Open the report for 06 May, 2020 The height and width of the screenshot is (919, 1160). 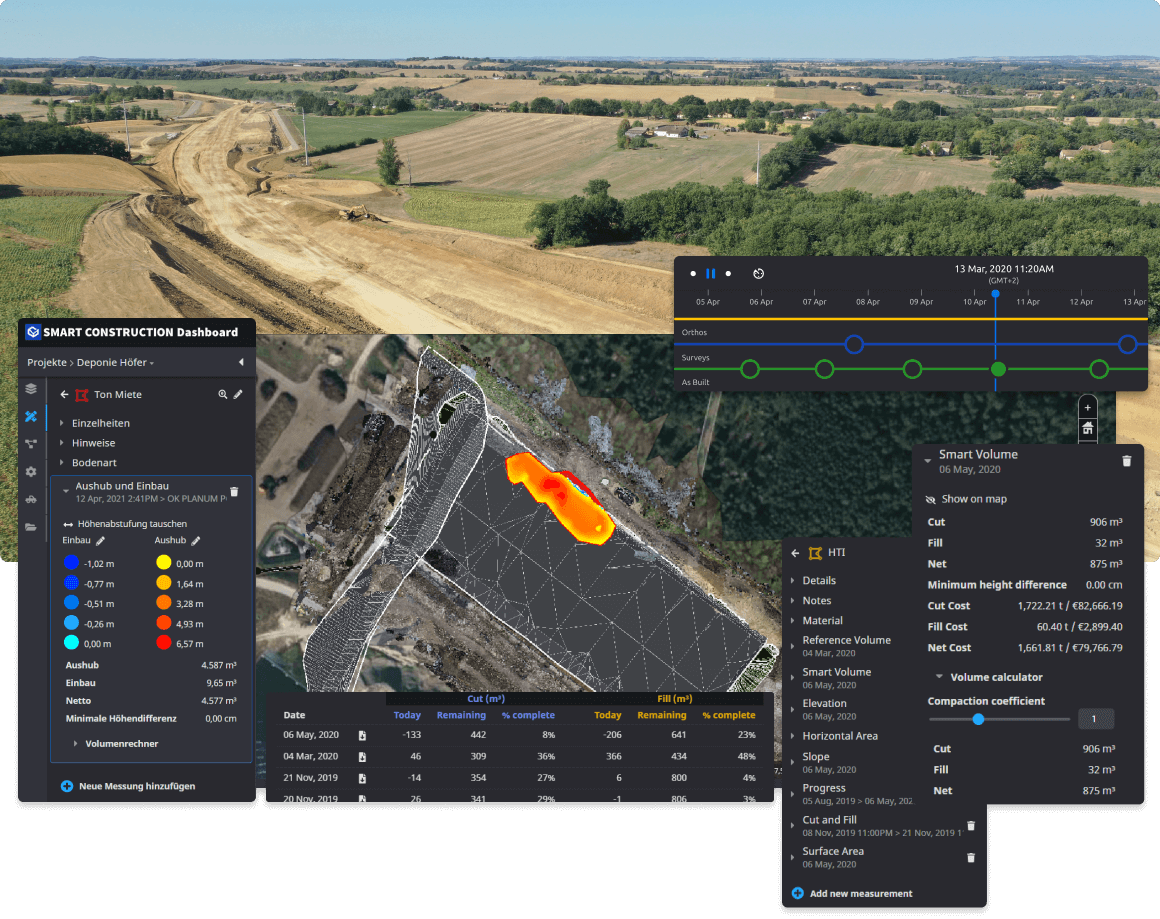coord(362,735)
